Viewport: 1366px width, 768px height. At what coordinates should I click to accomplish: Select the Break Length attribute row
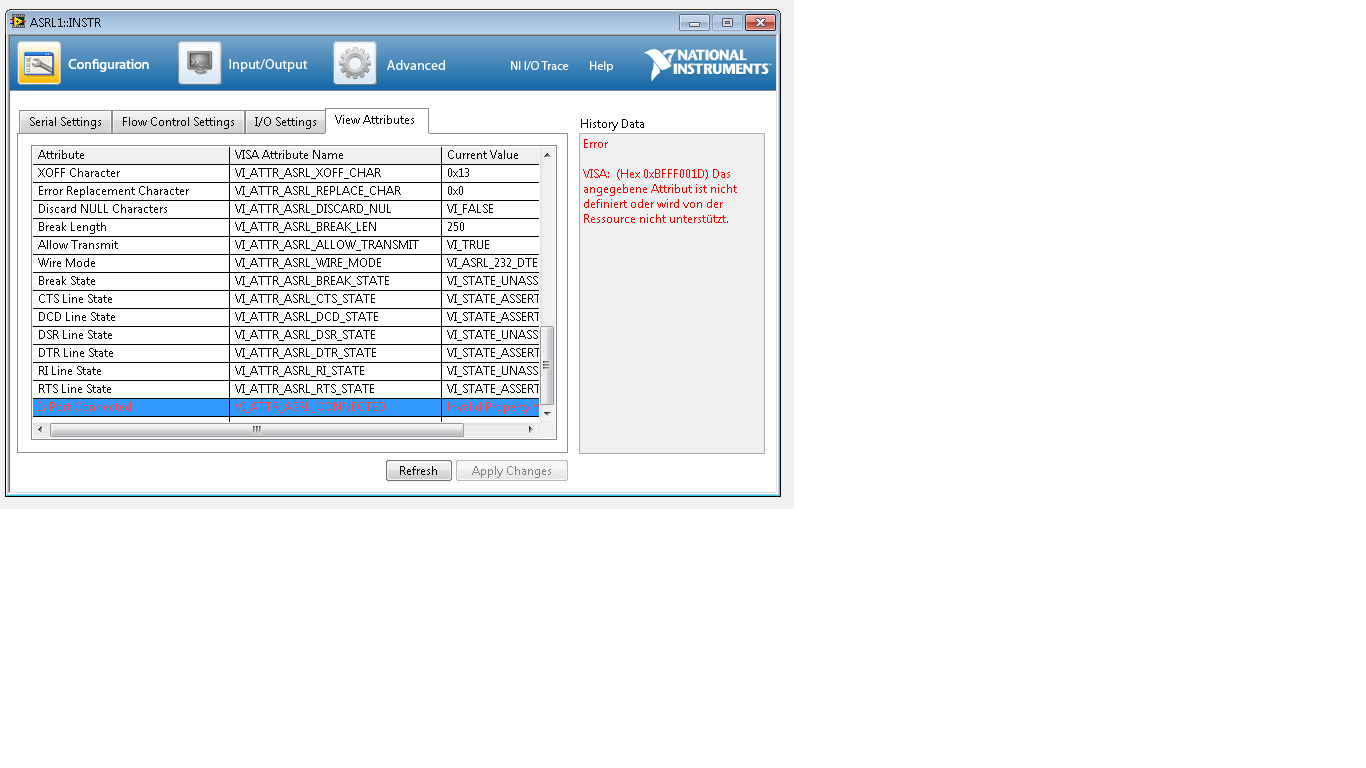click(x=286, y=227)
